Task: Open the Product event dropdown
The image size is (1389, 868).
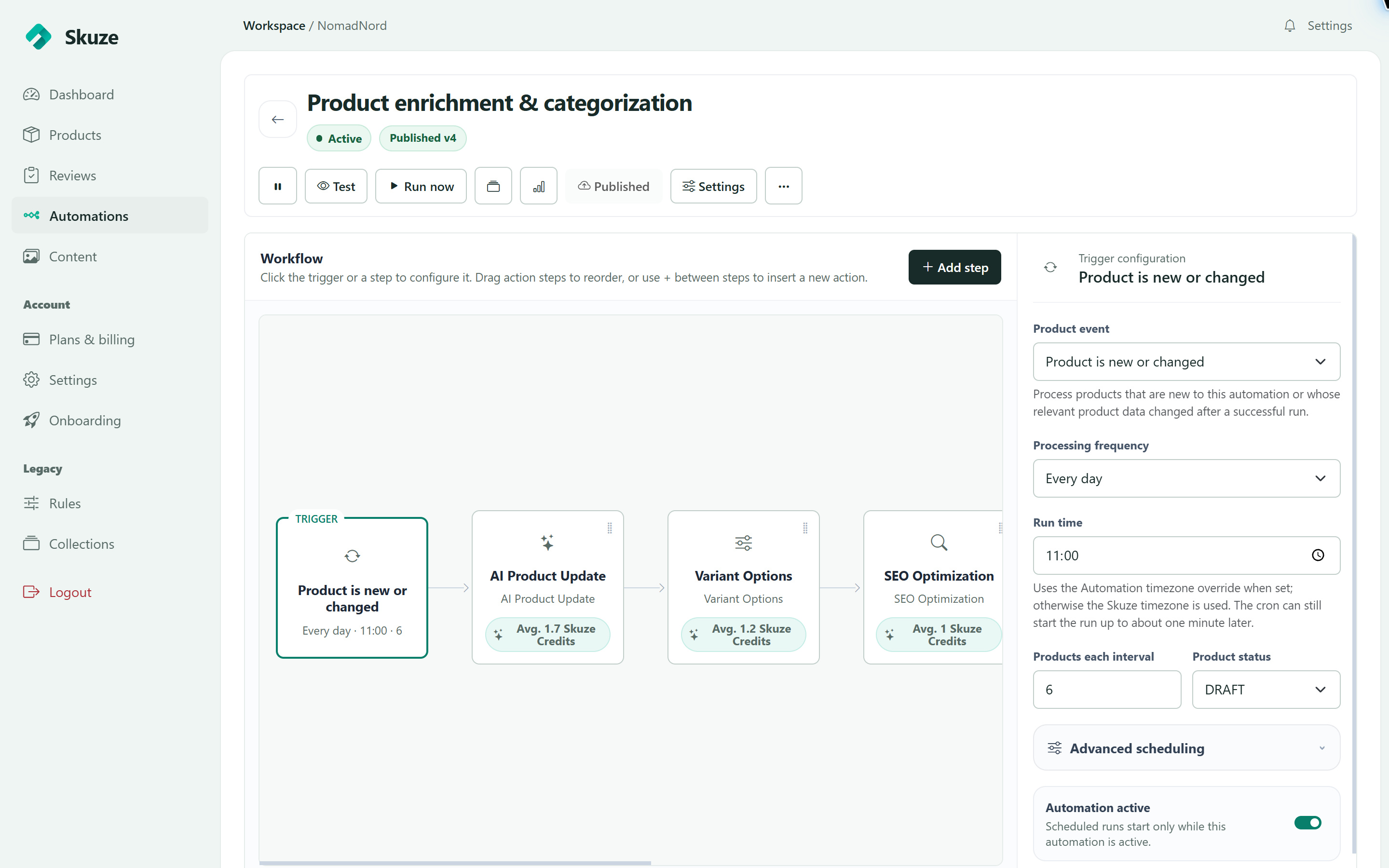Action: coord(1186,362)
